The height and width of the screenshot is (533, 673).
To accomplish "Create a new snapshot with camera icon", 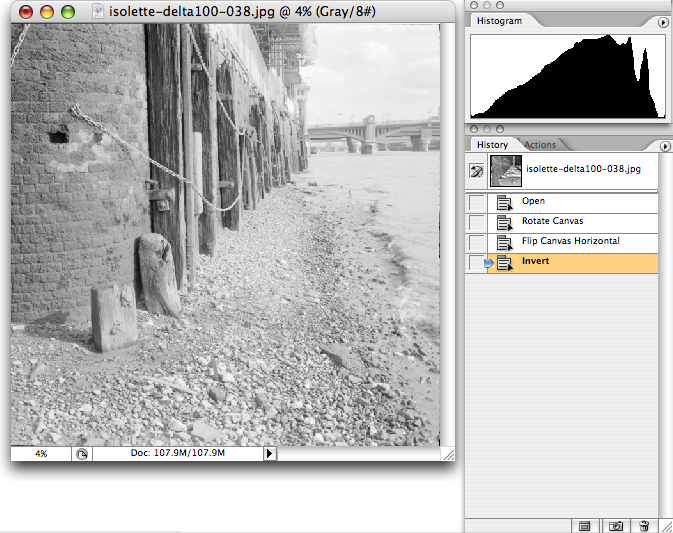I will (615, 526).
